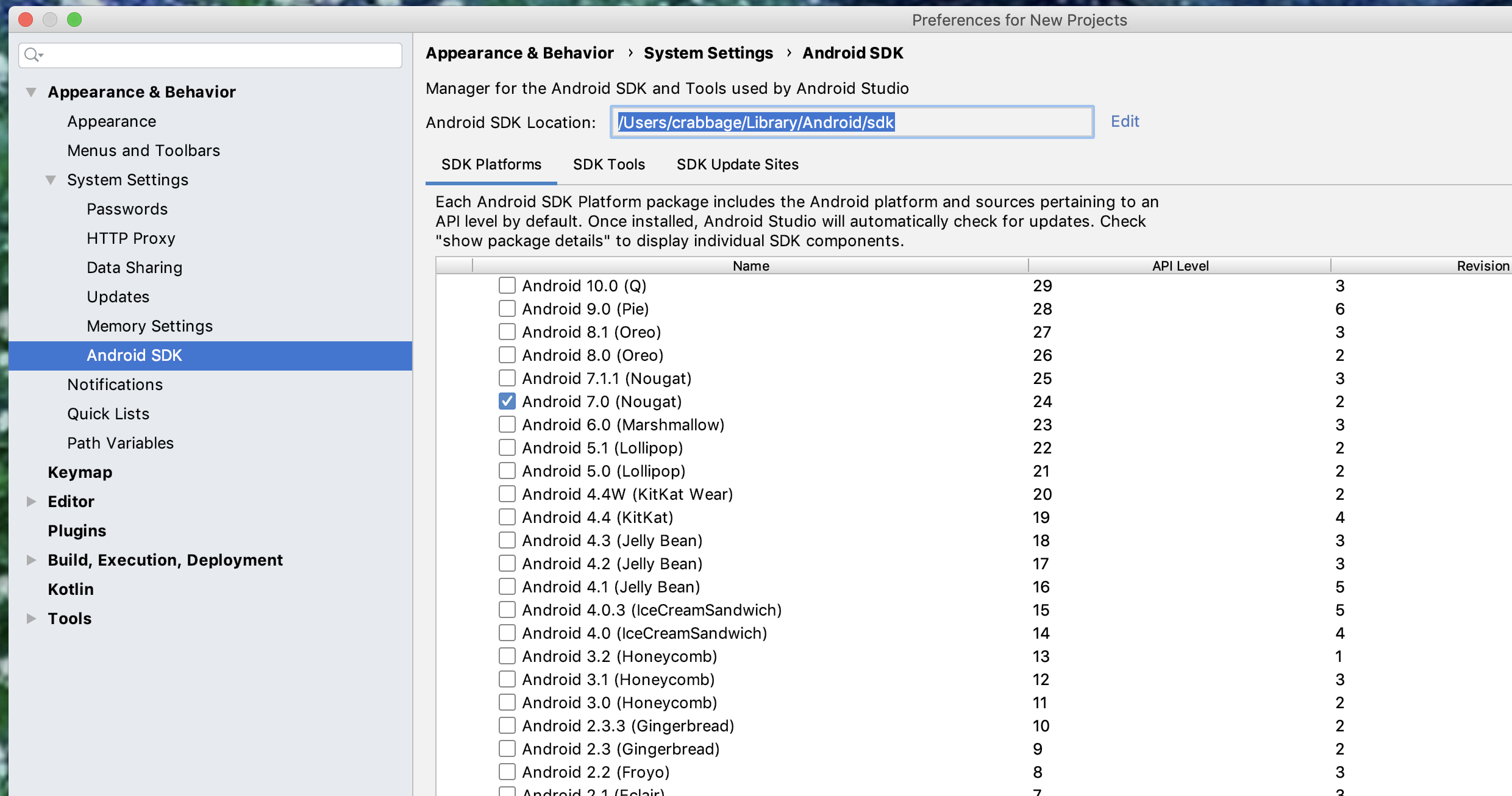Click System Settings in the breadcrumb
Viewport: 1512px width, 796px height.
point(708,53)
